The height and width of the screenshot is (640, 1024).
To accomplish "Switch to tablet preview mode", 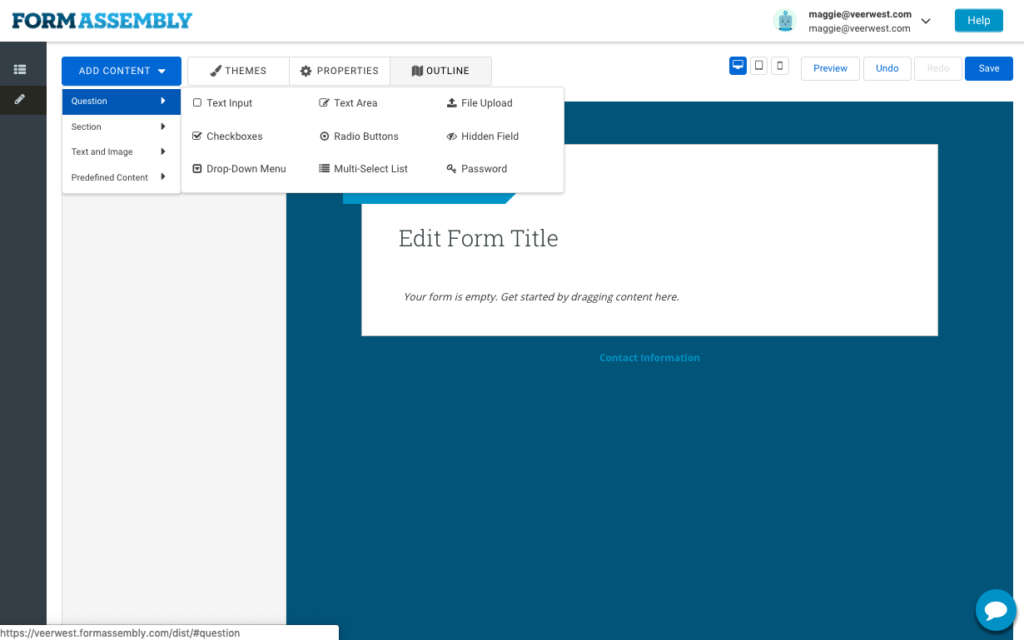I will pyautogui.click(x=759, y=65).
